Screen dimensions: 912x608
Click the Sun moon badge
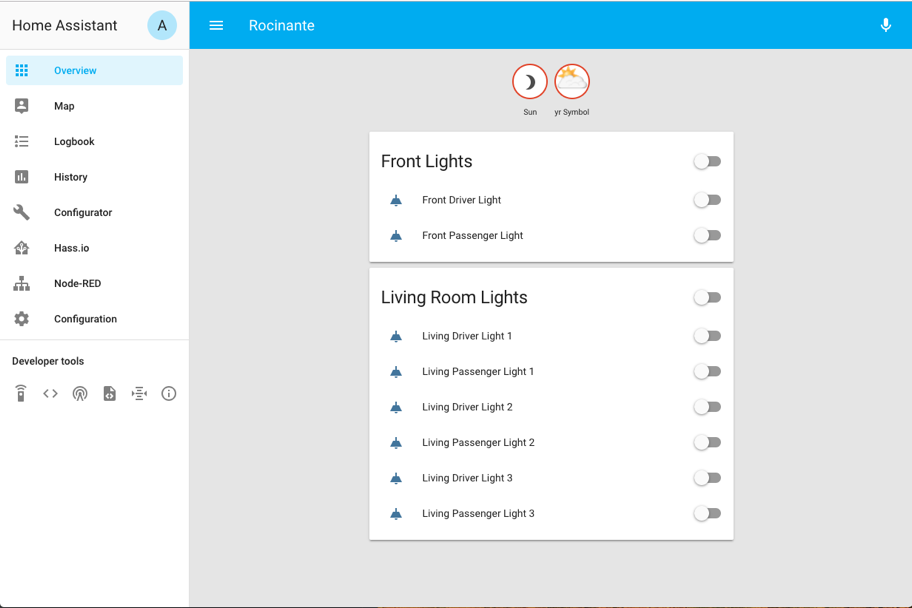coord(530,82)
